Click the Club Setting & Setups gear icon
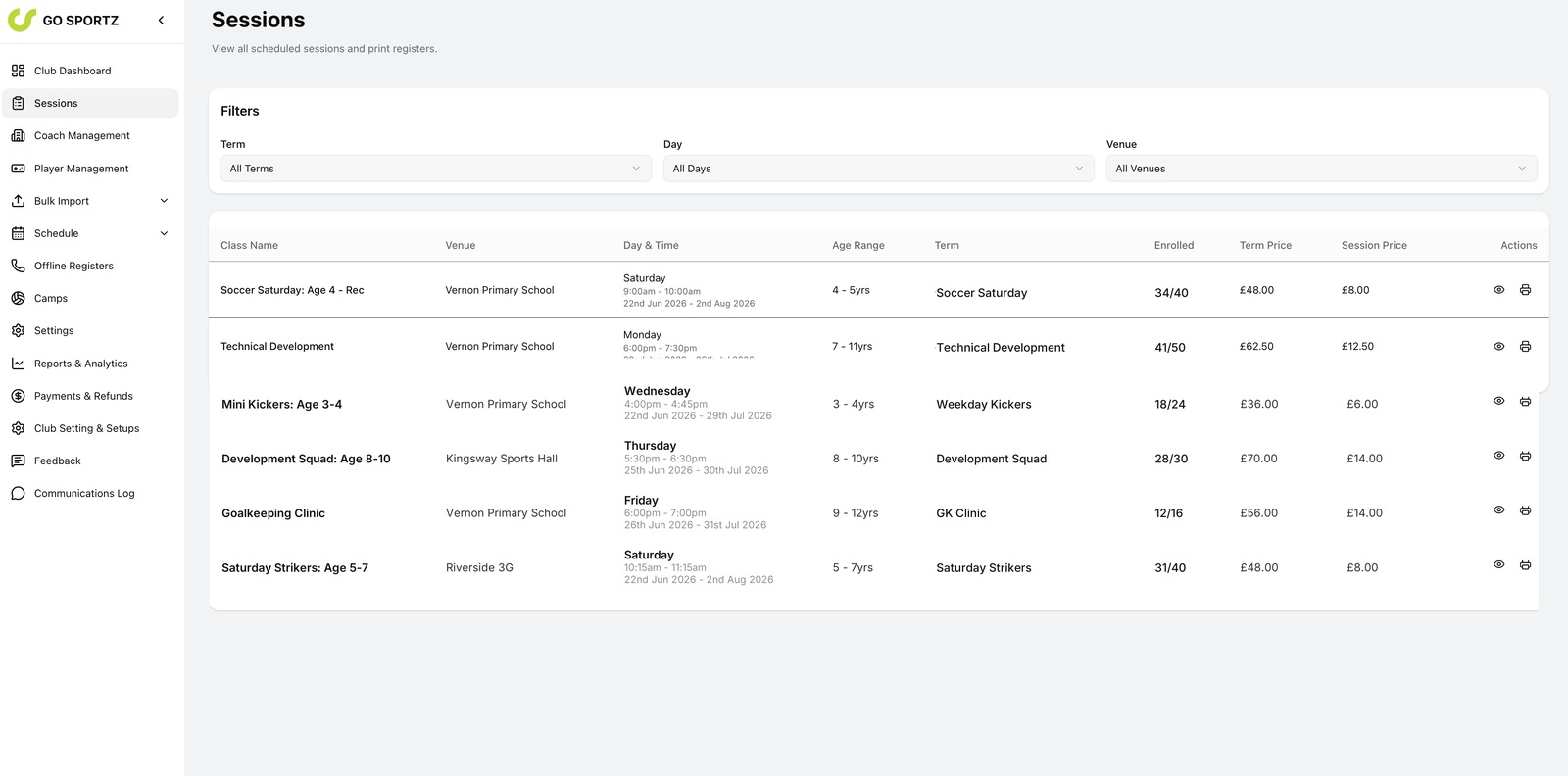The image size is (1568, 776). (18, 428)
